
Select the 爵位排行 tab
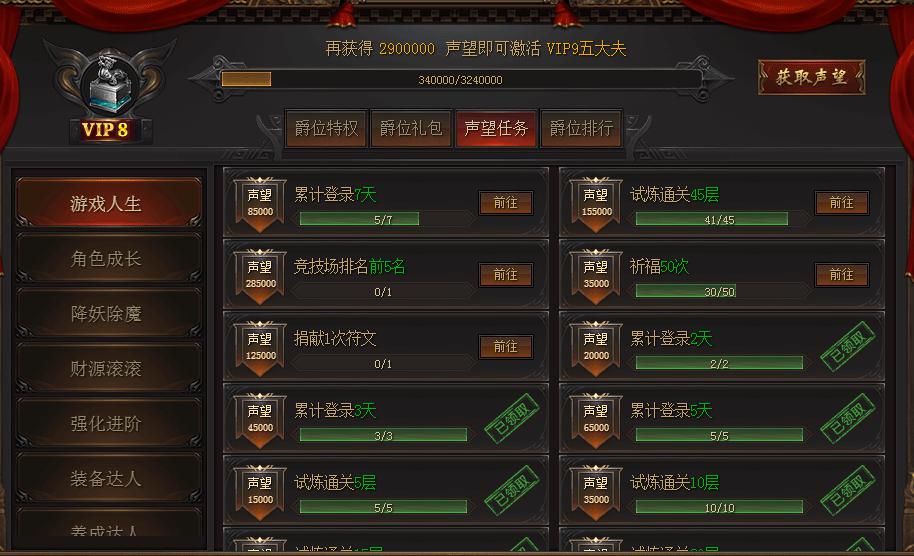click(x=581, y=128)
